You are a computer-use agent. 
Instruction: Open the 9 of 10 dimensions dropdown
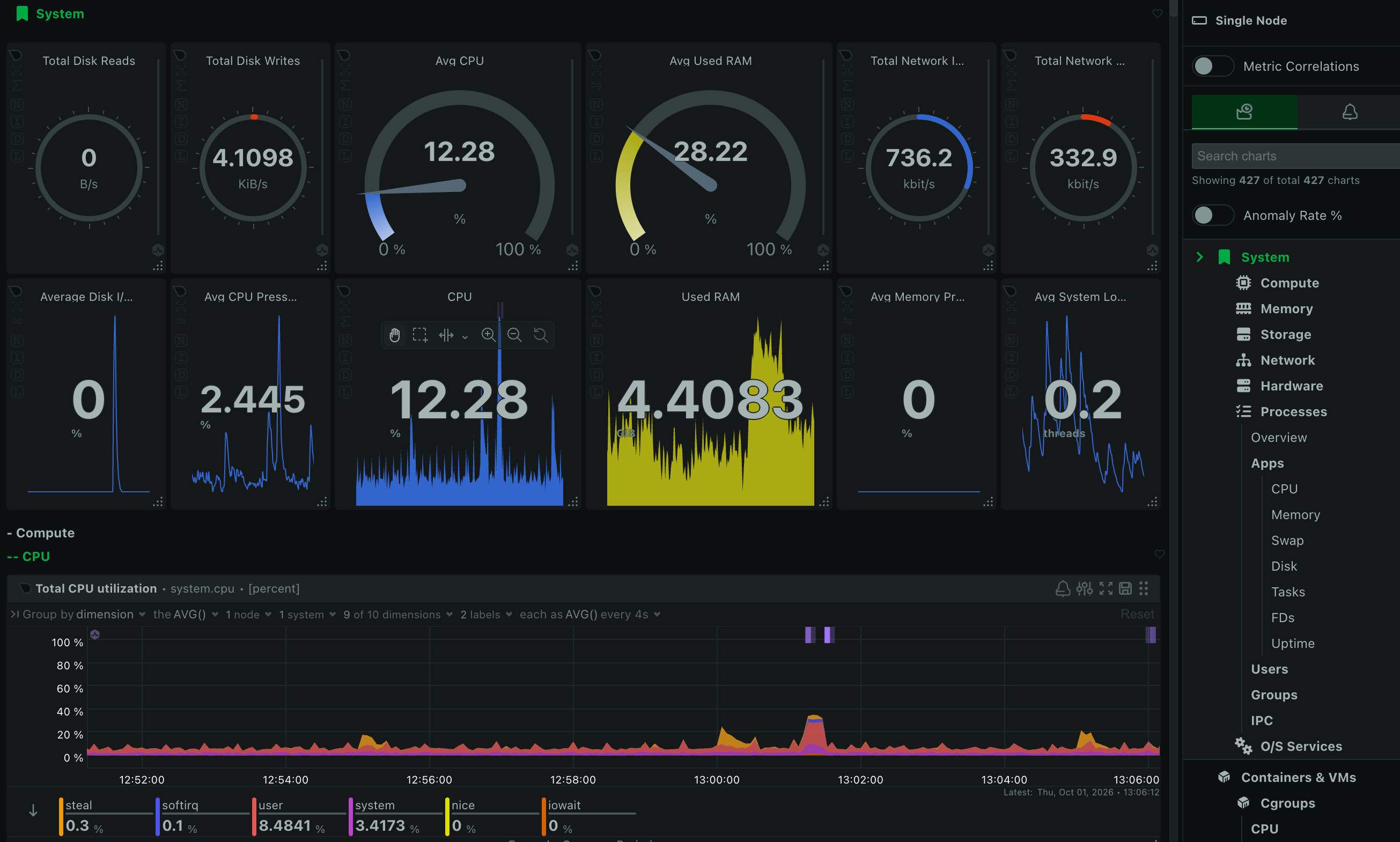coord(398,615)
